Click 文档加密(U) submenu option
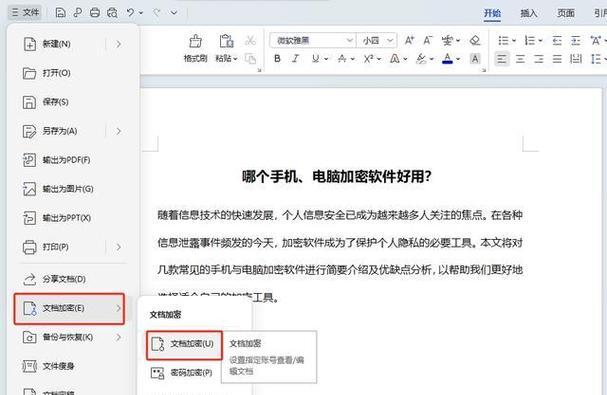The image size is (607, 395). tap(184, 344)
